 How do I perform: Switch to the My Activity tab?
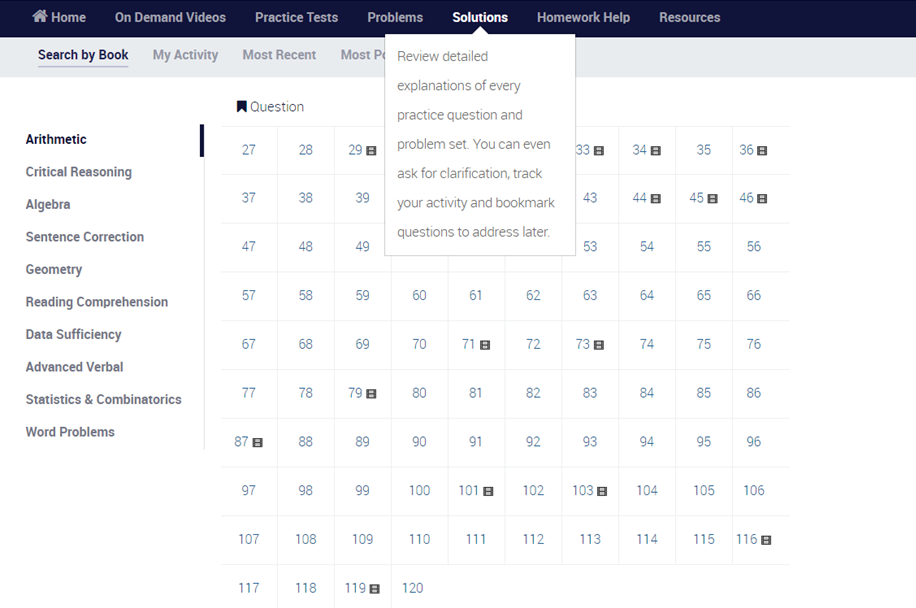(x=185, y=55)
